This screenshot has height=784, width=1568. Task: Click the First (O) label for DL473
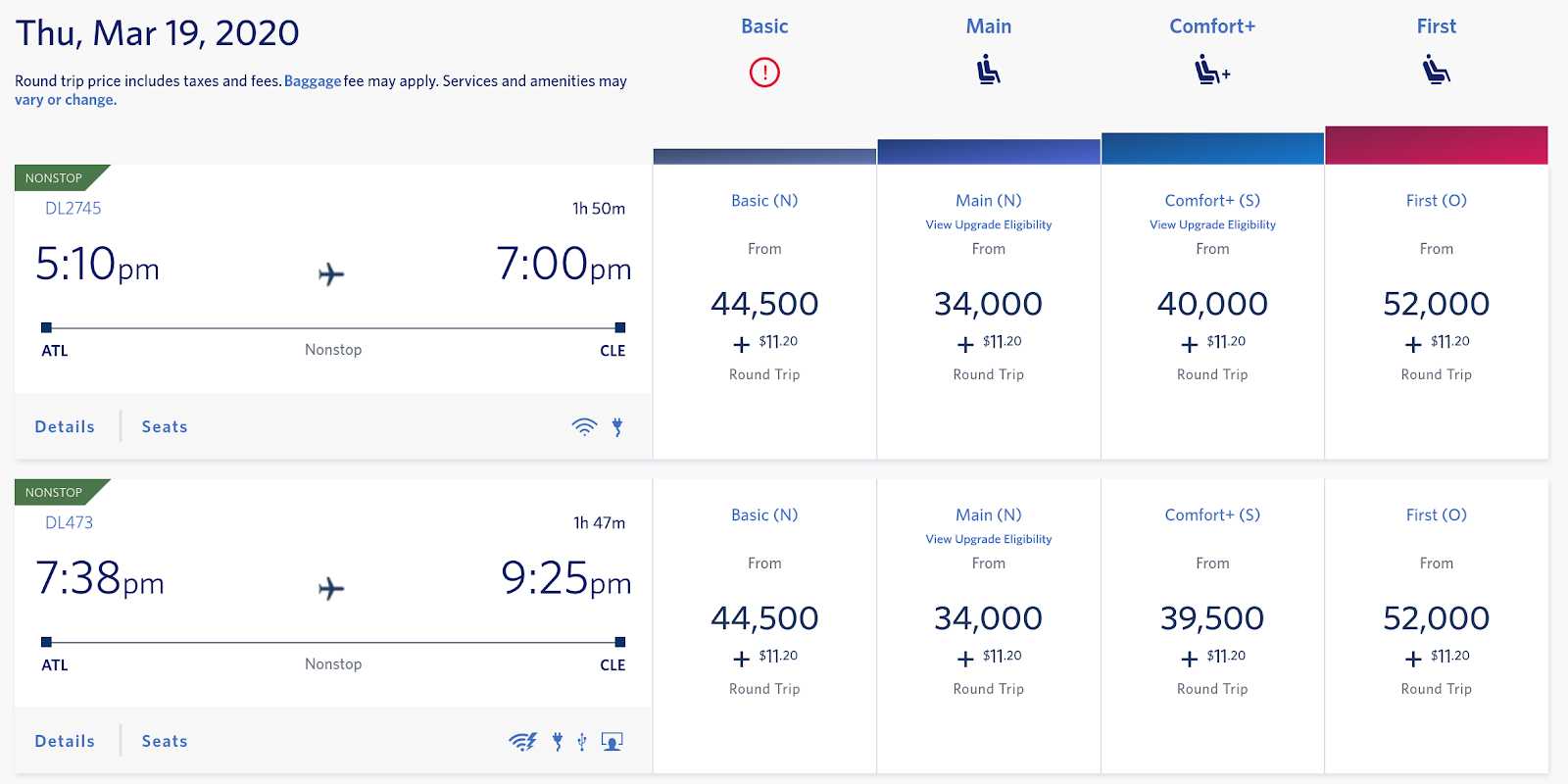pyautogui.click(x=1437, y=514)
